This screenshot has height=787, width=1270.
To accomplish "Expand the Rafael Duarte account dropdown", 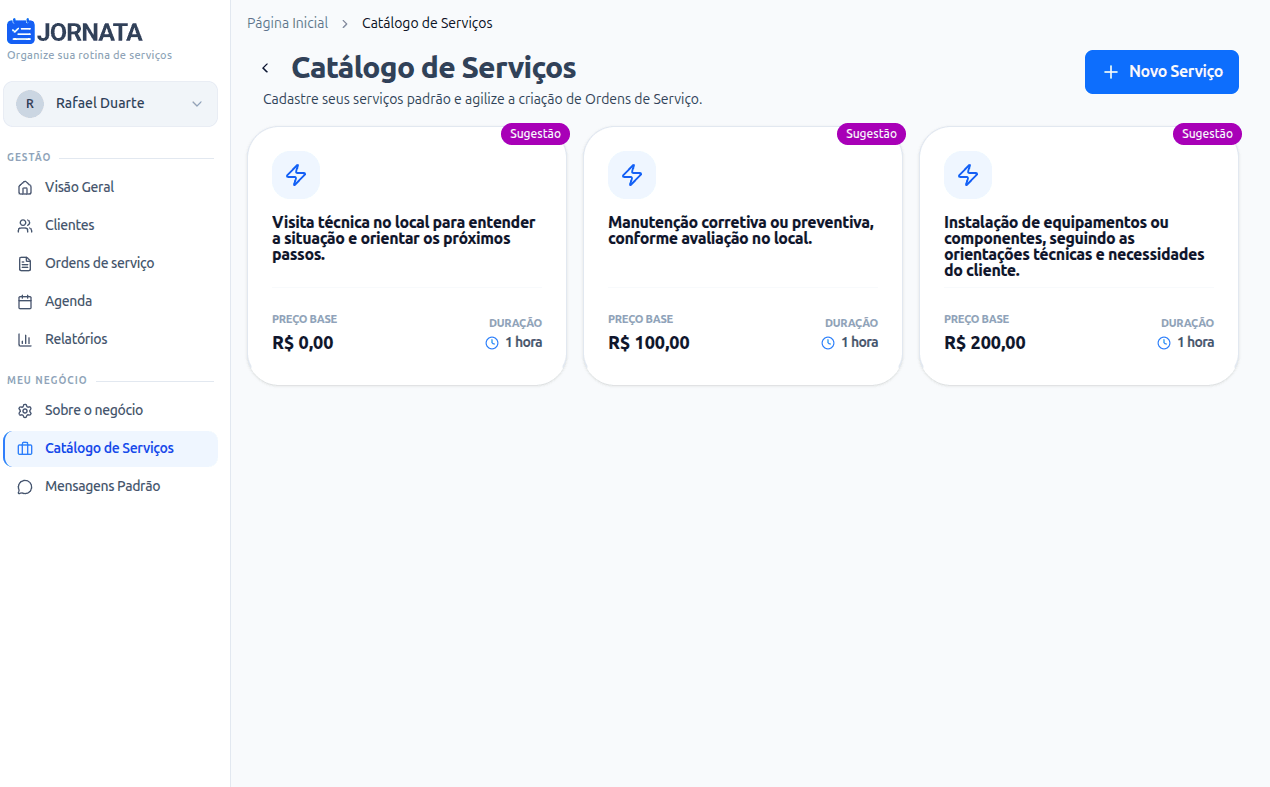I will 197,103.
